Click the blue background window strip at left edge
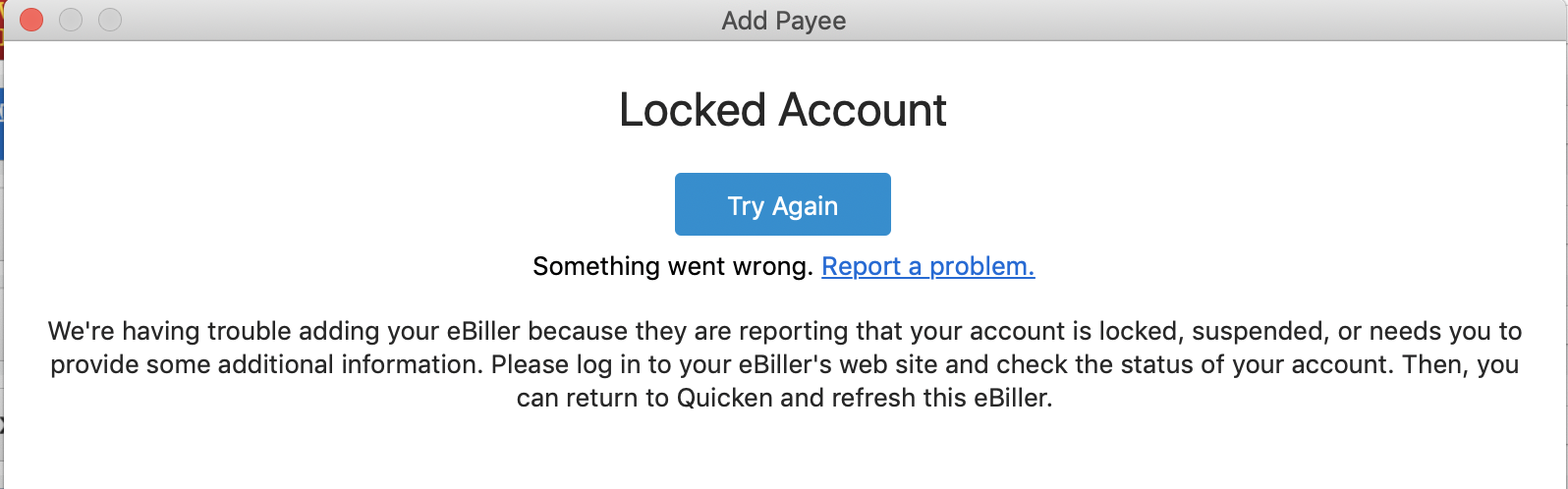 pyautogui.click(x=2, y=123)
